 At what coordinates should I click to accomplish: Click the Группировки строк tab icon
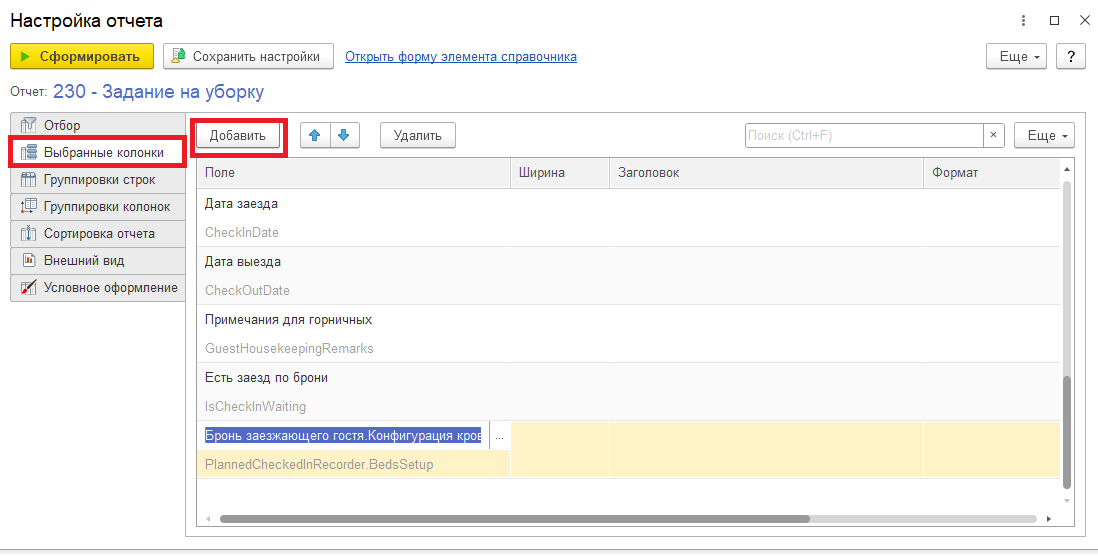28,179
